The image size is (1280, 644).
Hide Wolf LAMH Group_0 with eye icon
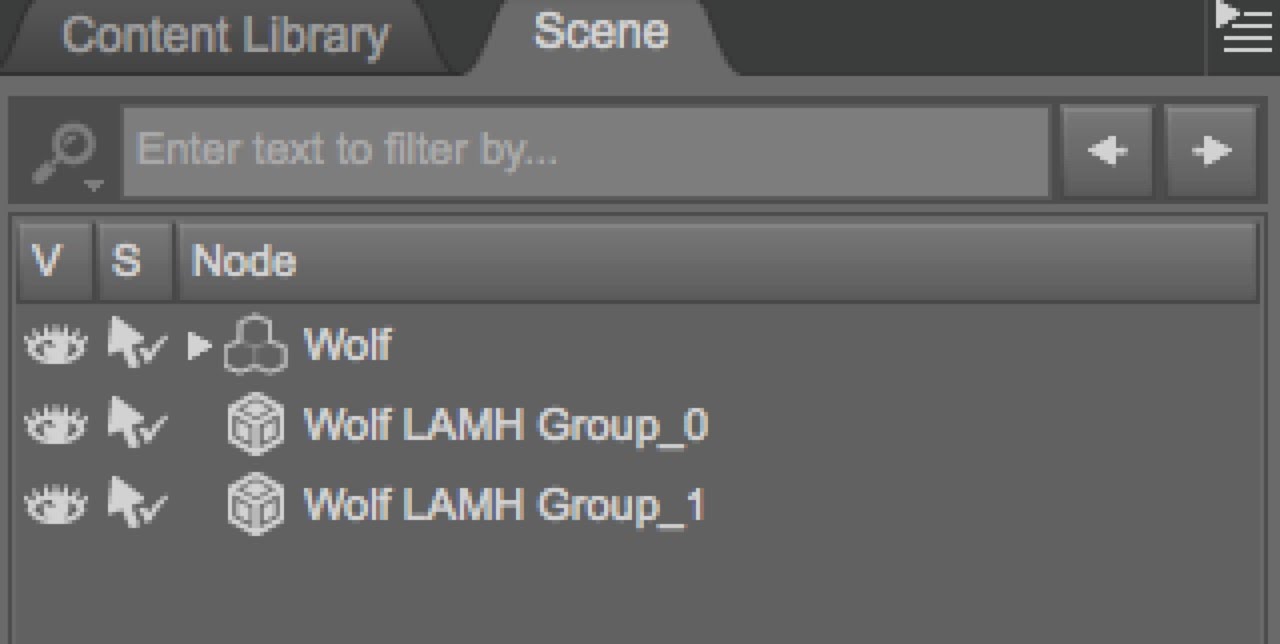click(55, 426)
